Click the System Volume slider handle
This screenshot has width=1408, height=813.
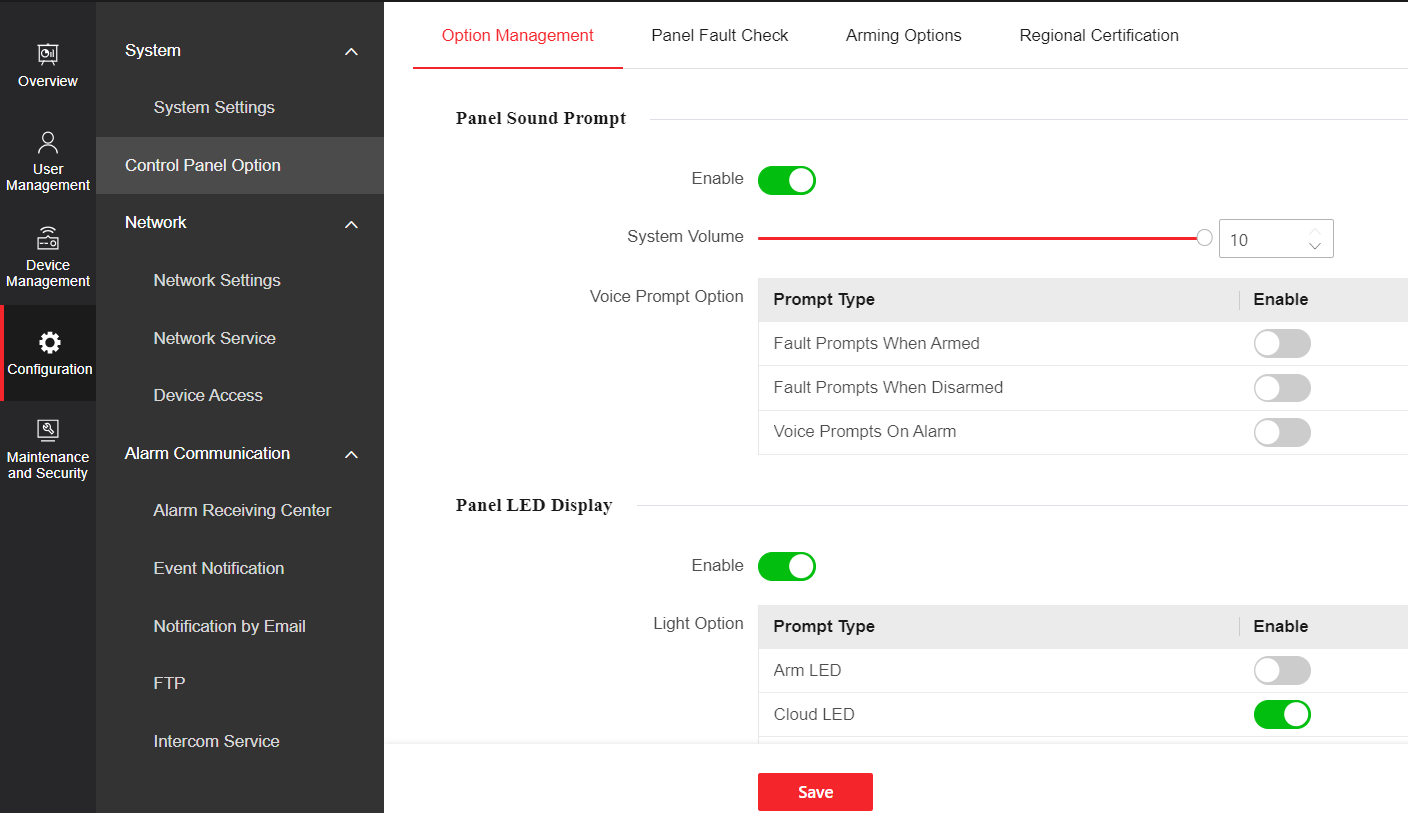pyautogui.click(x=1204, y=238)
